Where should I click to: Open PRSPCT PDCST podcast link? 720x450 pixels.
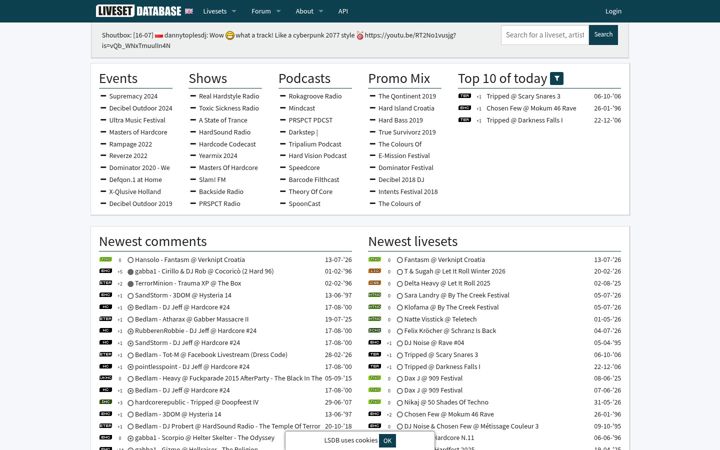[x=310, y=120]
